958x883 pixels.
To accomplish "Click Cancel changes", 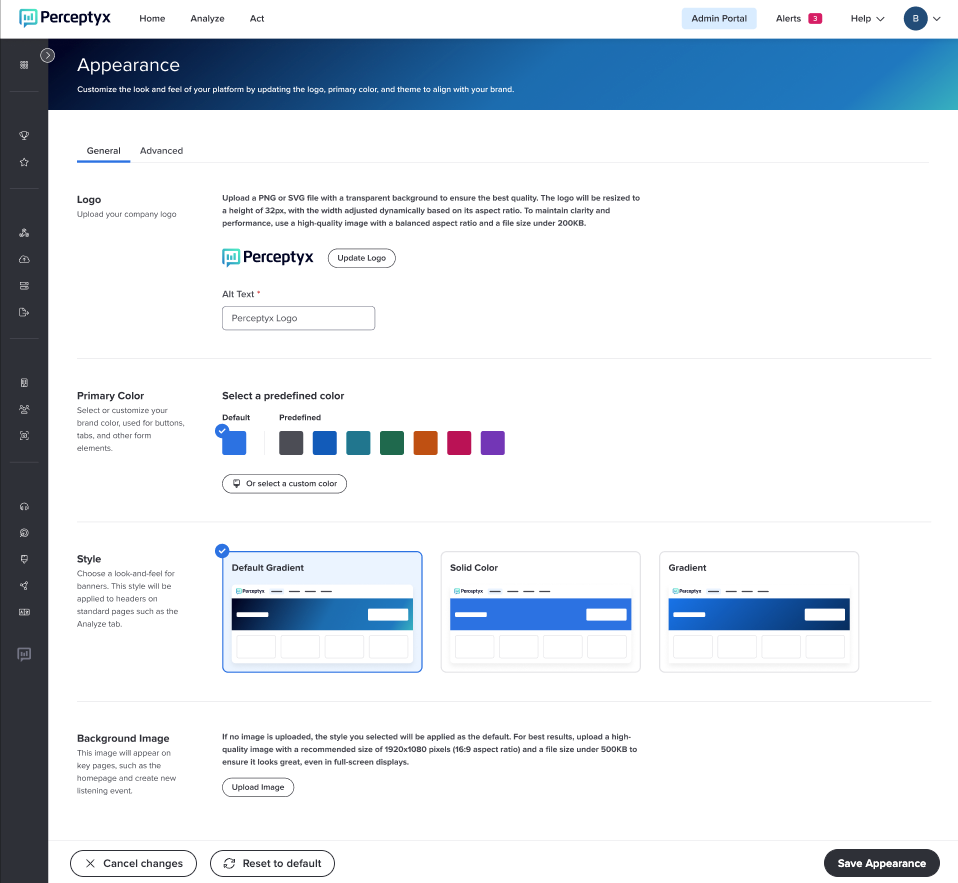I will point(133,863).
